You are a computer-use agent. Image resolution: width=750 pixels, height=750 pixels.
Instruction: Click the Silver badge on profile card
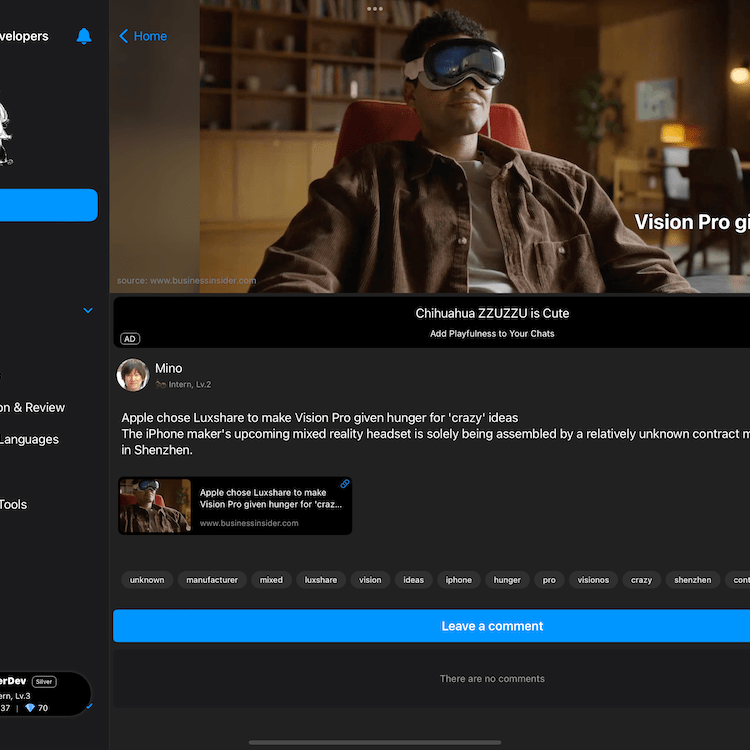pyautogui.click(x=44, y=682)
